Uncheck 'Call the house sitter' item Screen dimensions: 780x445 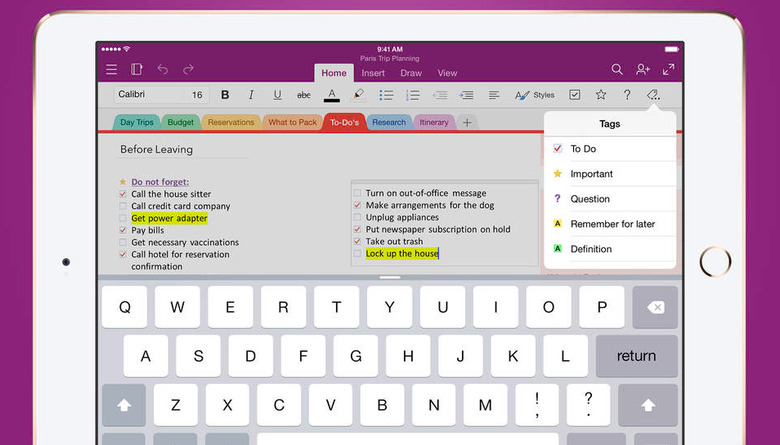123,194
